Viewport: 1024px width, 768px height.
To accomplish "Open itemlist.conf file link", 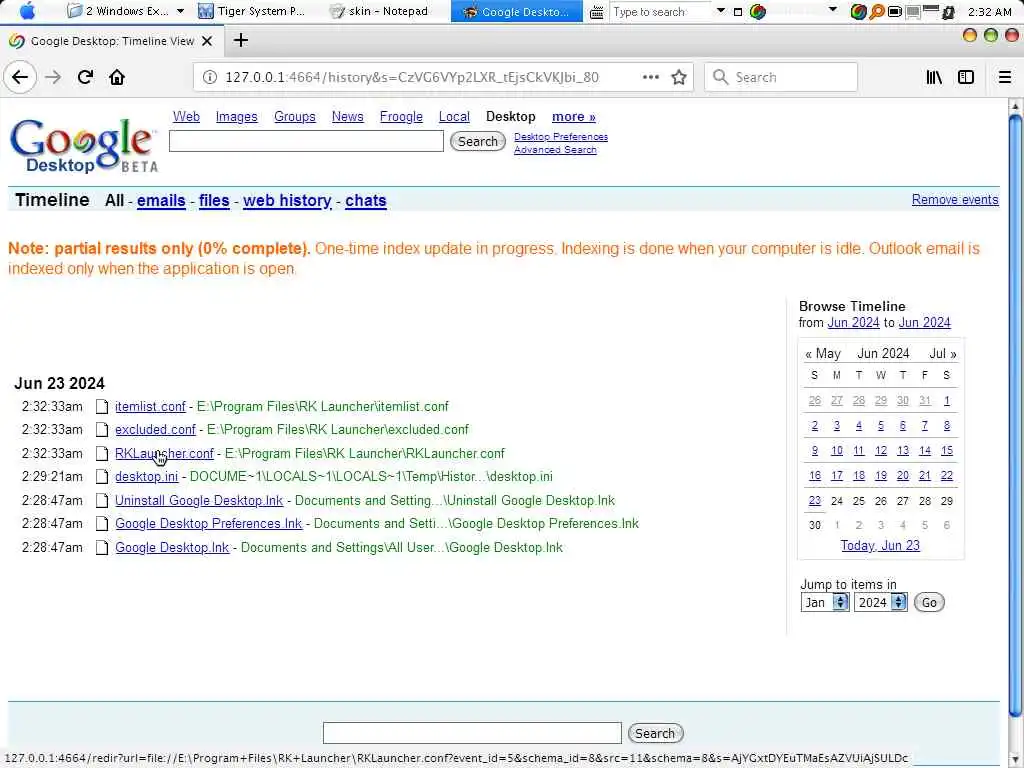I will (x=150, y=406).
